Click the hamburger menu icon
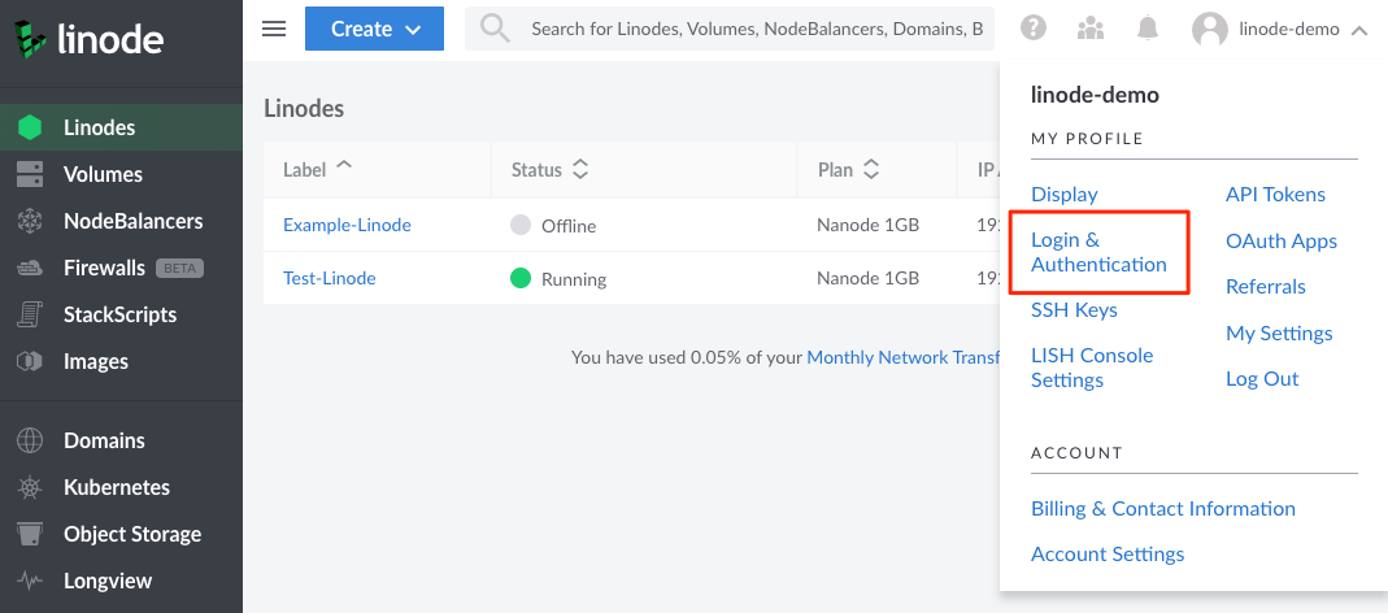Screen dimensions: 1388x613 click(x=273, y=29)
